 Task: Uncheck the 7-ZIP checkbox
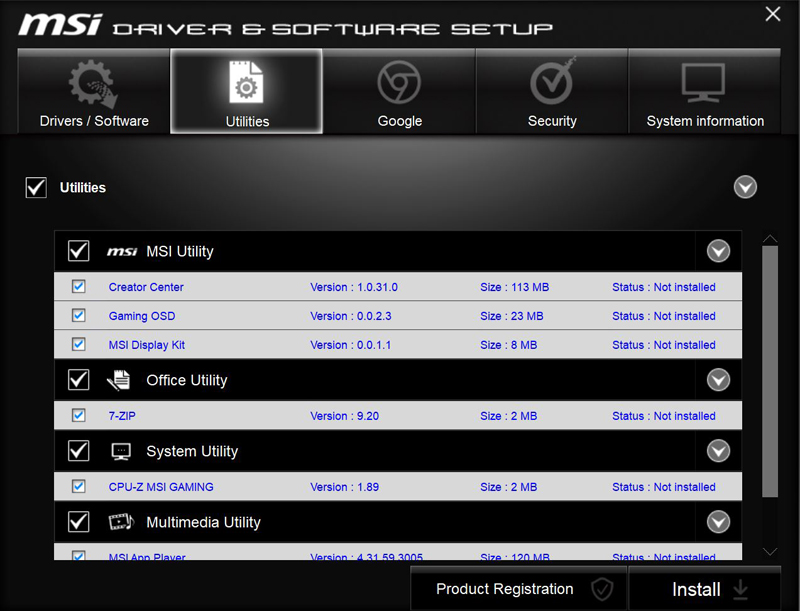click(79, 416)
